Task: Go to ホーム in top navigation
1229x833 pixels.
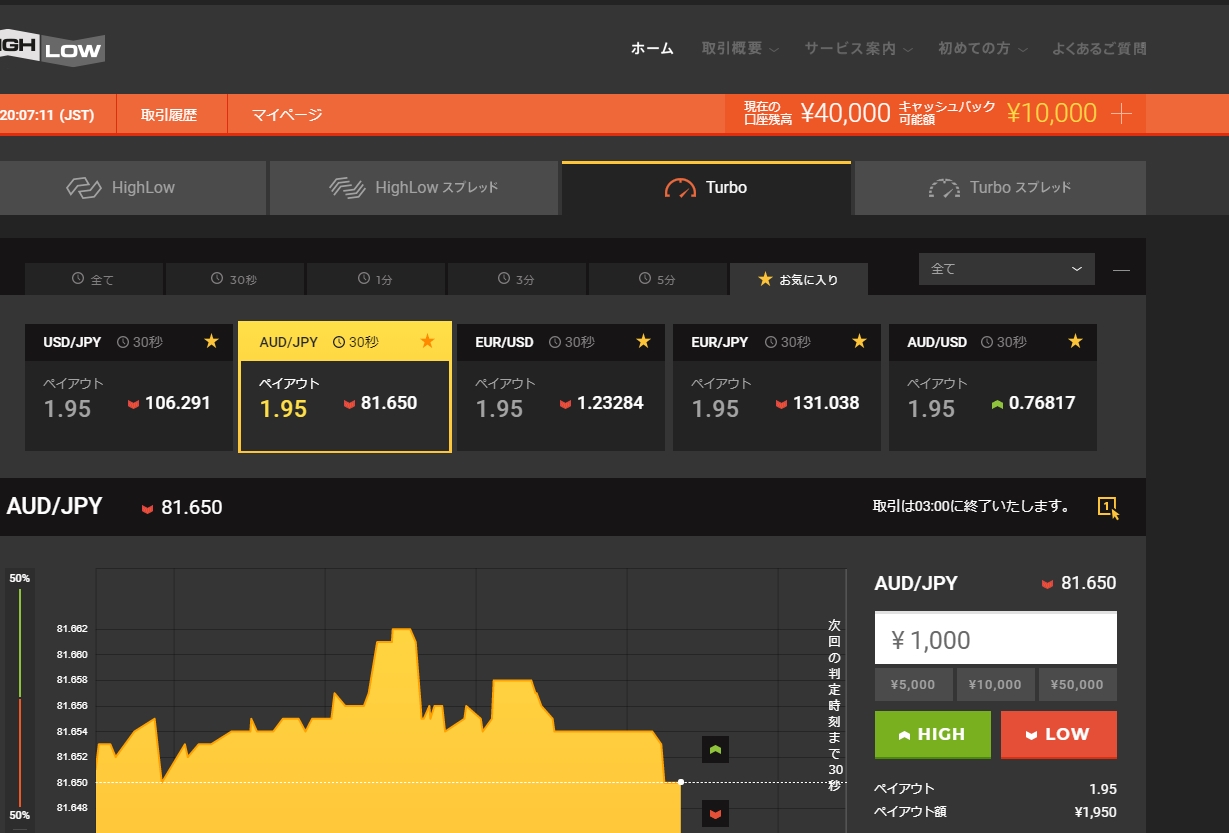Action: pyautogui.click(x=652, y=48)
